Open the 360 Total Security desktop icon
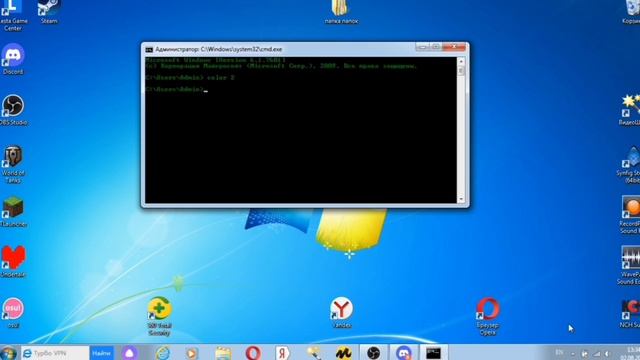The width and height of the screenshot is (640, 360). point(159,316)
